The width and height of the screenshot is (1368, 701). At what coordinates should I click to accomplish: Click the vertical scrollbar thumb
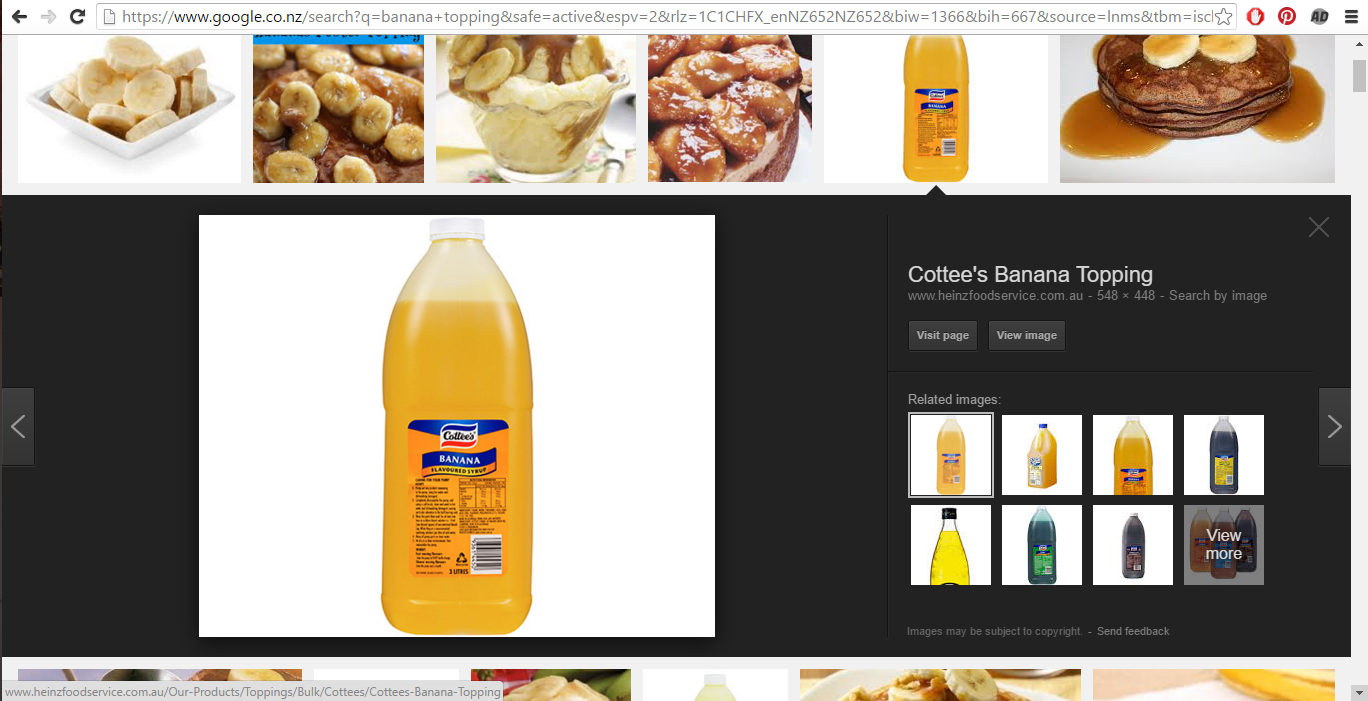coord(1359,75)
